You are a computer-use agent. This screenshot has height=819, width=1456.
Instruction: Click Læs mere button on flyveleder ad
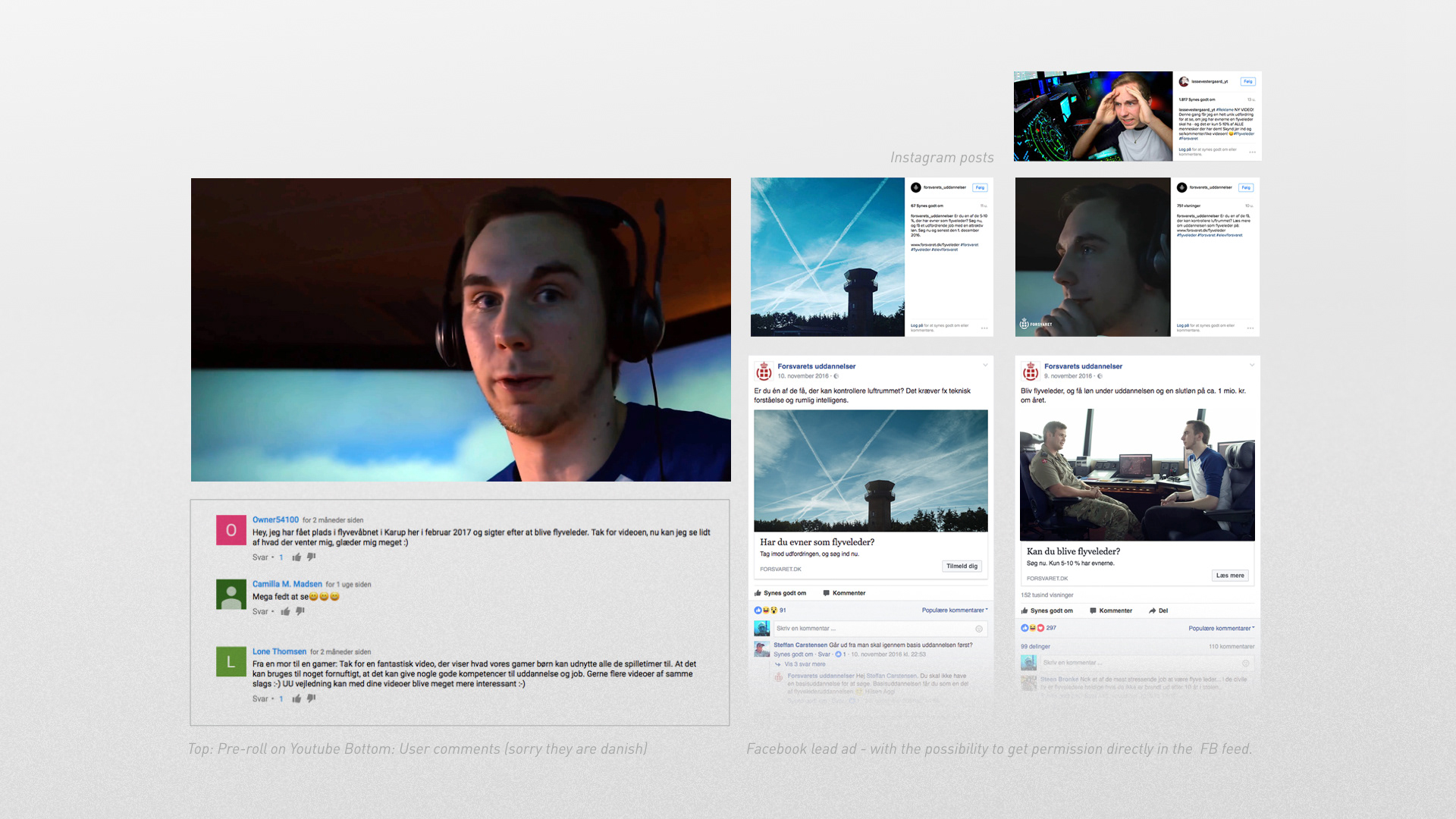point(1230,576)
